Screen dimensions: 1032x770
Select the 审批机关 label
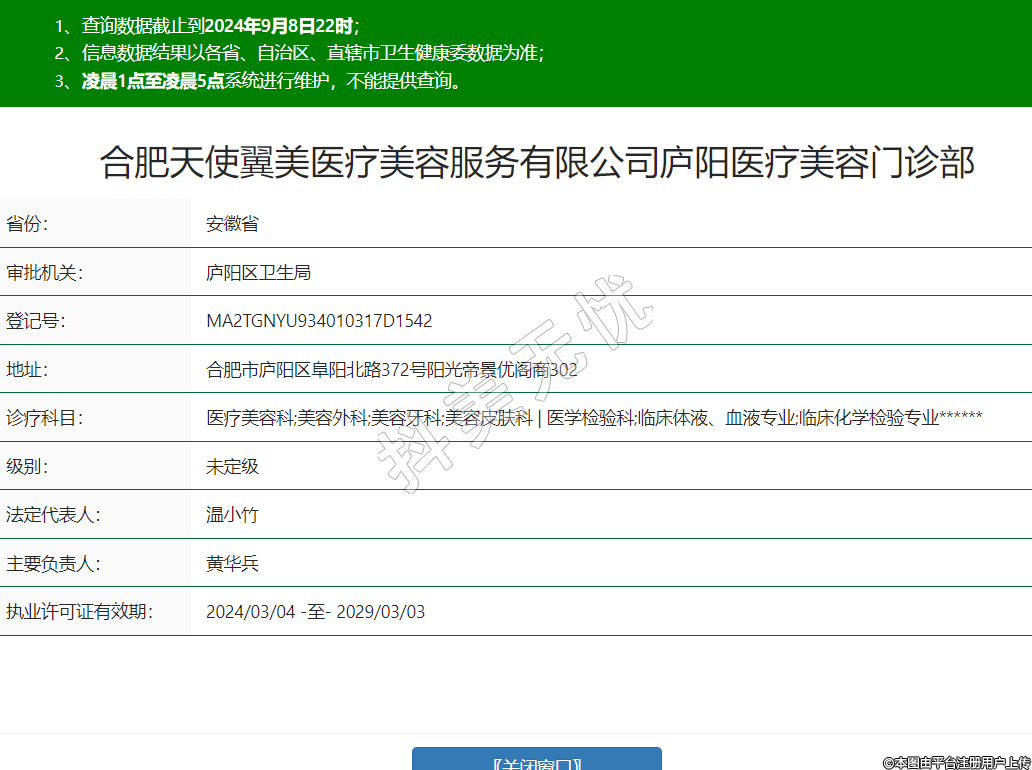click(44, 272)
